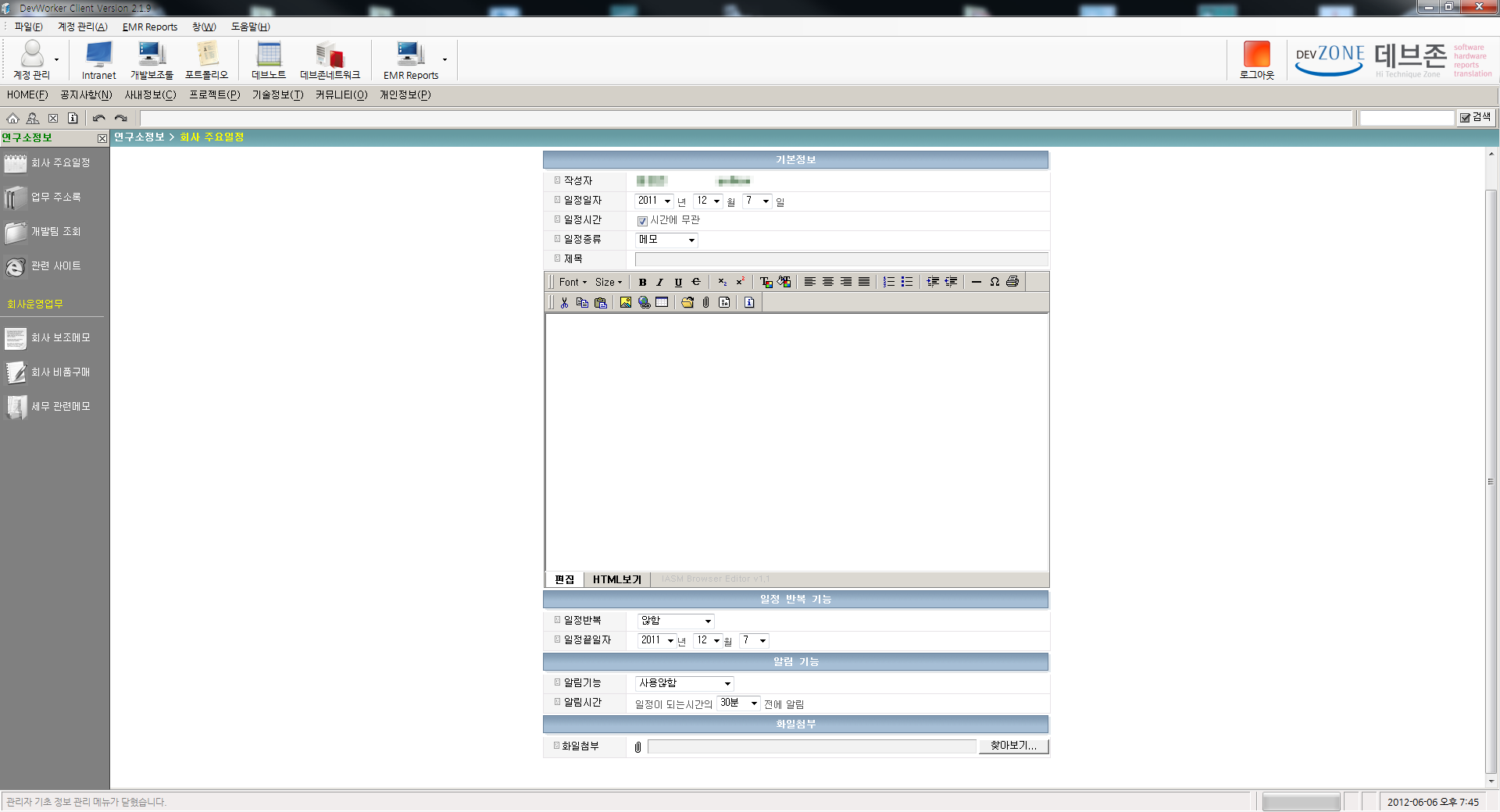Insert a bulleted list
This screenshot has height=812, width=1500.
907,282
